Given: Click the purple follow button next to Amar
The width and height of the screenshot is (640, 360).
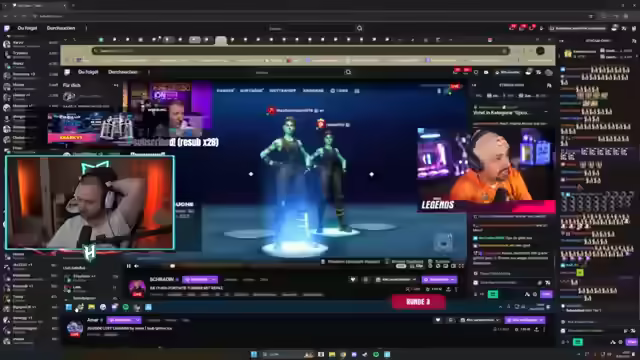Looking at the screenshot, I should [124, 320].
